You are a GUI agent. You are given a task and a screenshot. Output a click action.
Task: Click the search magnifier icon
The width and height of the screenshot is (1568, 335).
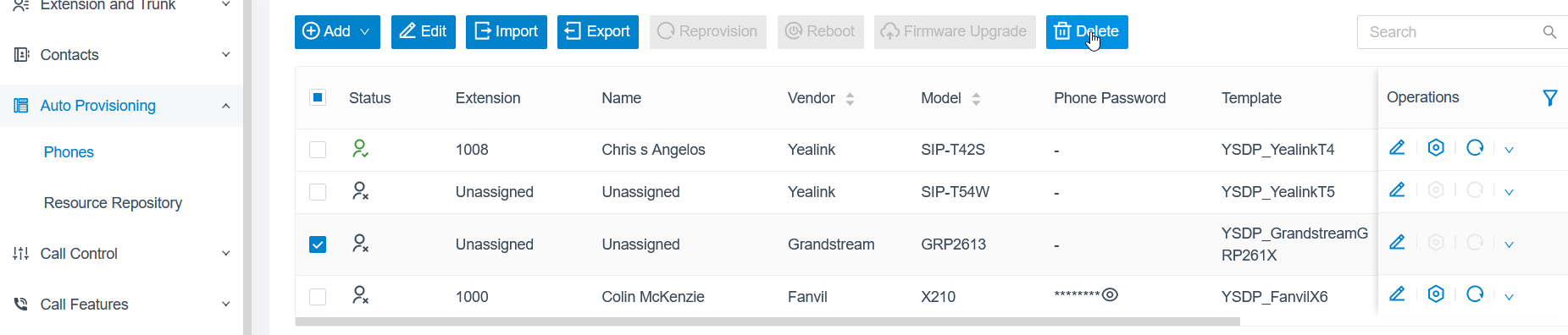click(1549, 32)
